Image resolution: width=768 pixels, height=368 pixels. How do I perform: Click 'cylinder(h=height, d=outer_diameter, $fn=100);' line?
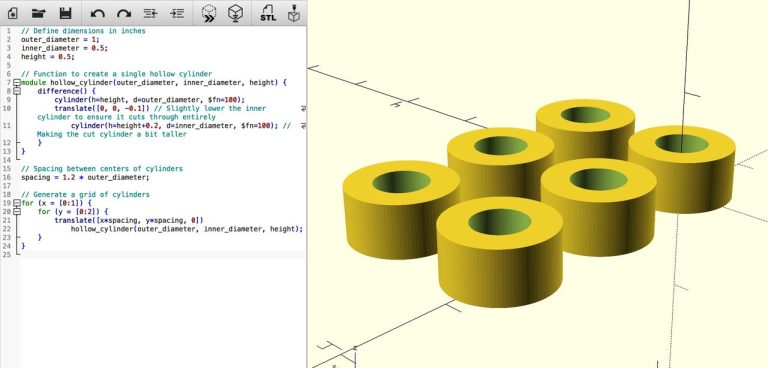[149, 99]
